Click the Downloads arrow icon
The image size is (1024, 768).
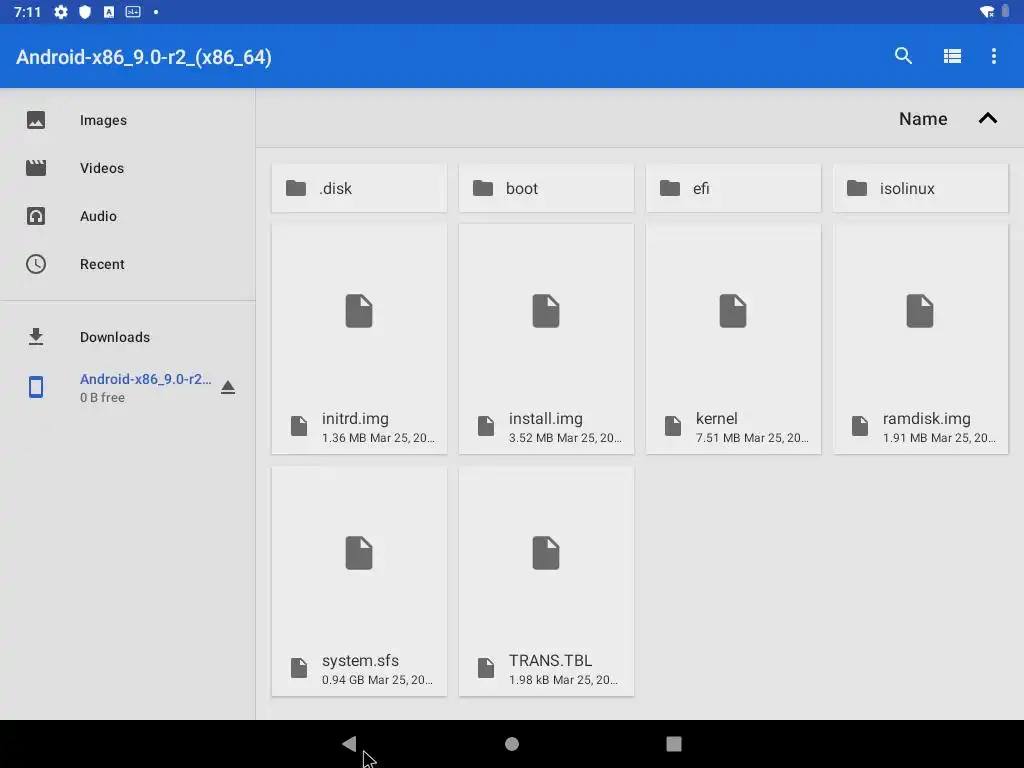tap(36, 337)
